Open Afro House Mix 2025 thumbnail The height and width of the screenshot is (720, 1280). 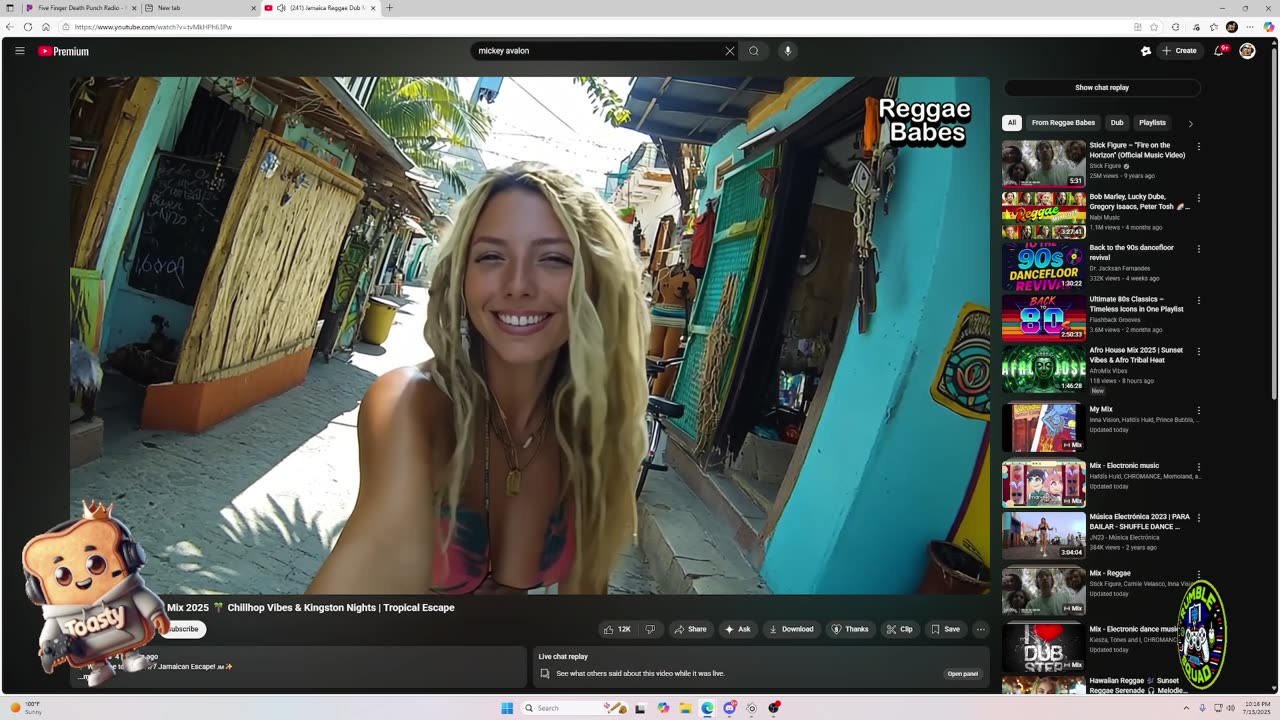pos(1044,368)
